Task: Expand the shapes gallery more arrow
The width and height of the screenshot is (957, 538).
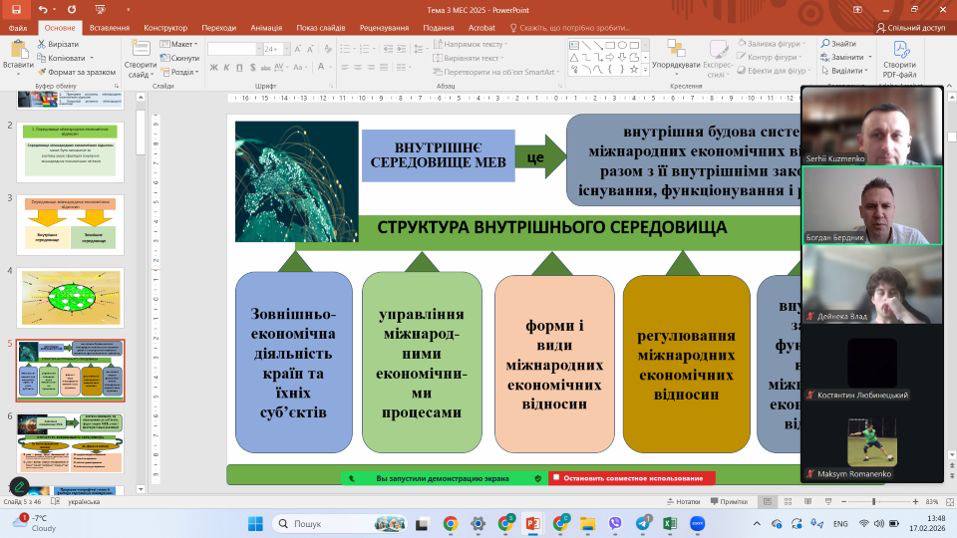Action: (x=645, y=71)
